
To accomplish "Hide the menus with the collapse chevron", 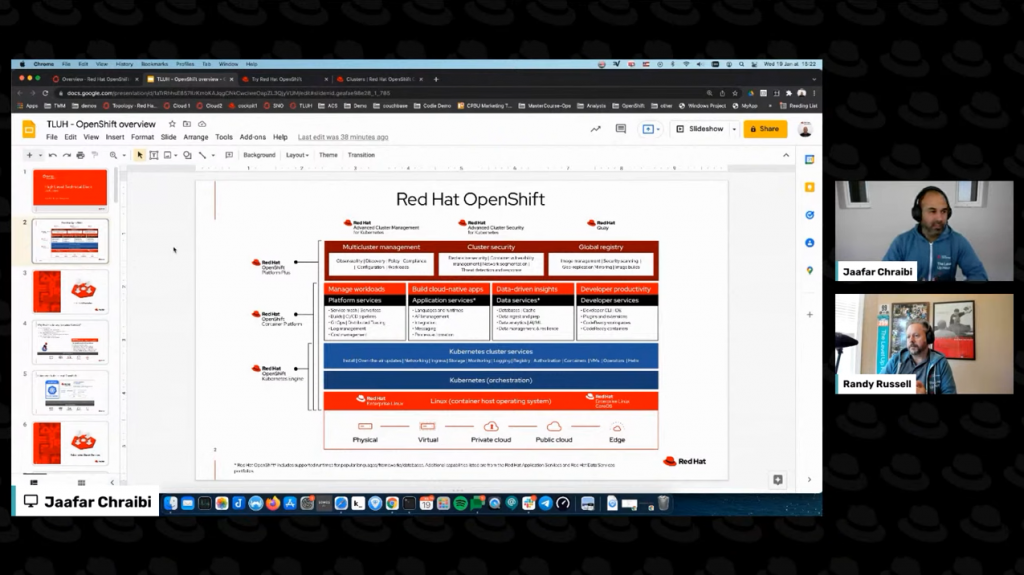I will point(786,155).
